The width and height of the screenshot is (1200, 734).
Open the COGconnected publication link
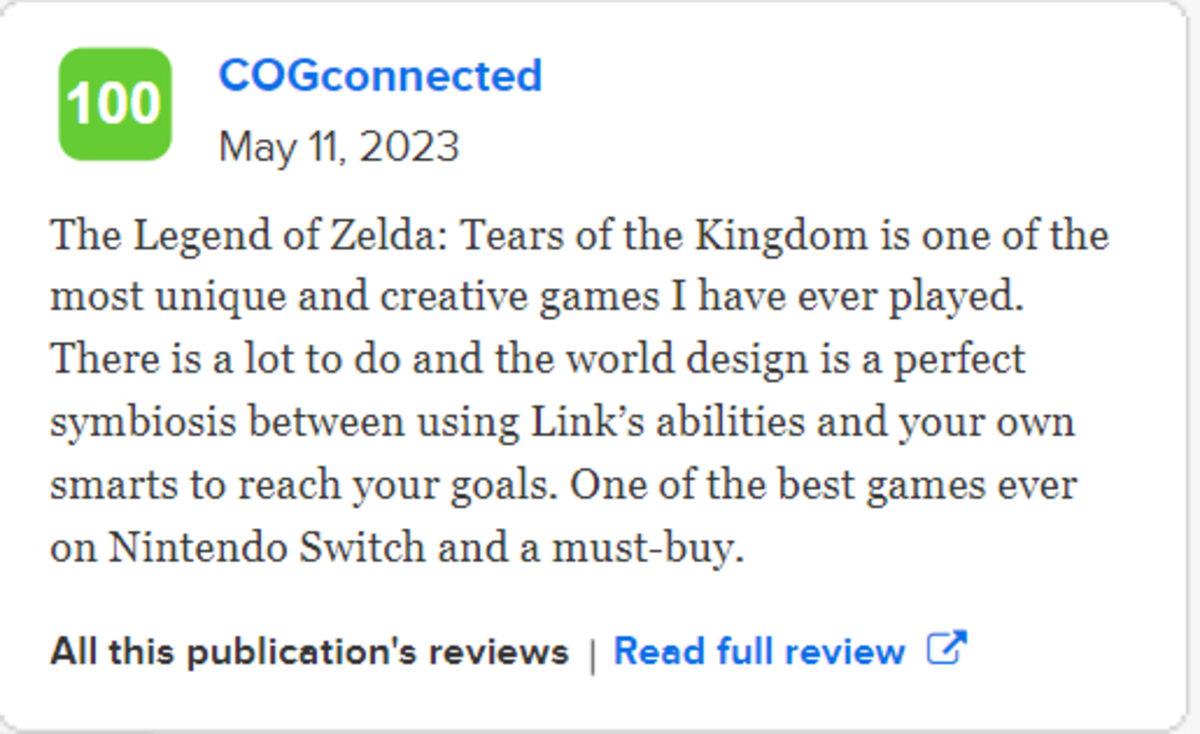click(x=380, y=76)
